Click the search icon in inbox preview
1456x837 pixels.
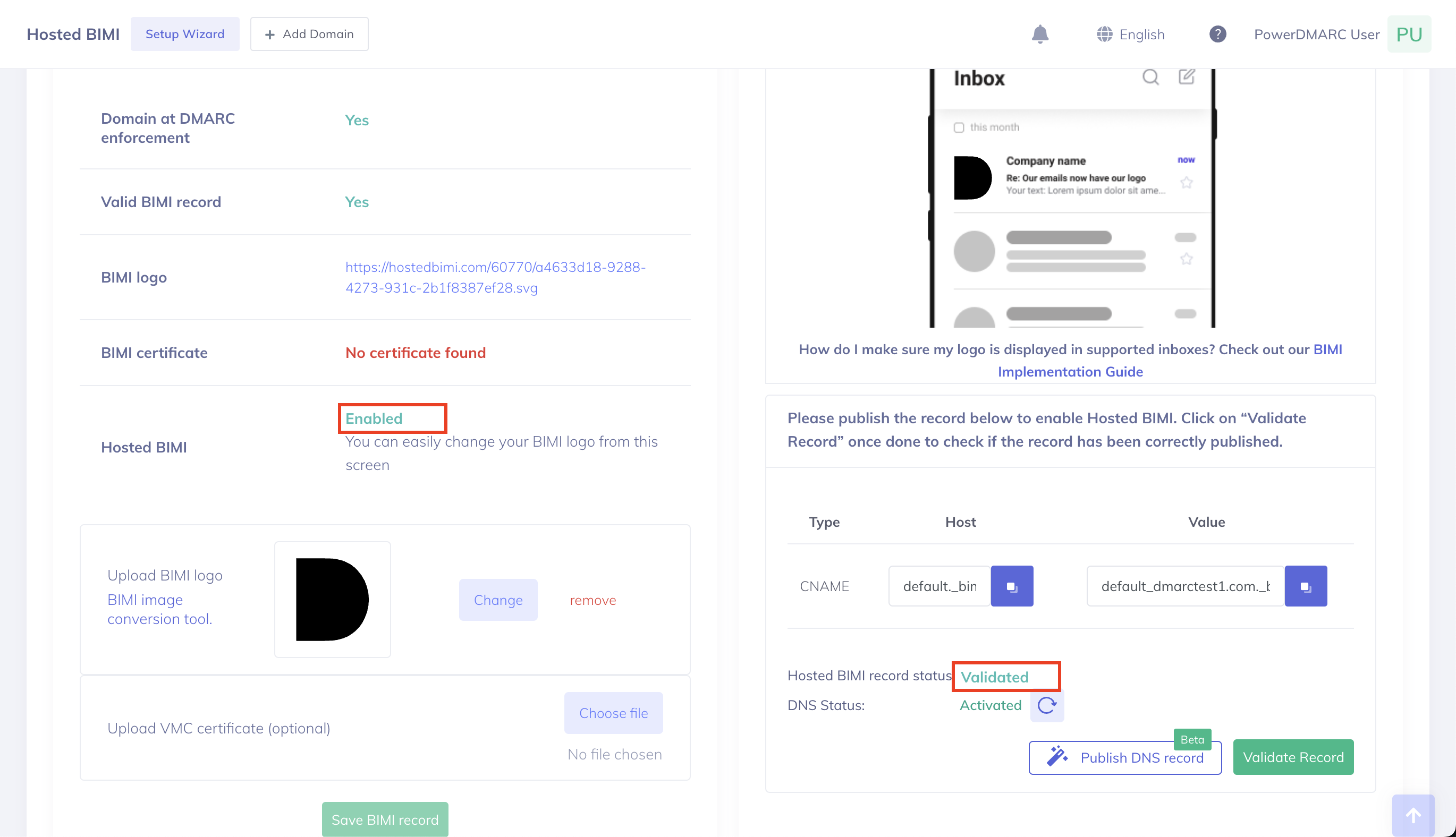[x=1150, y=77]
